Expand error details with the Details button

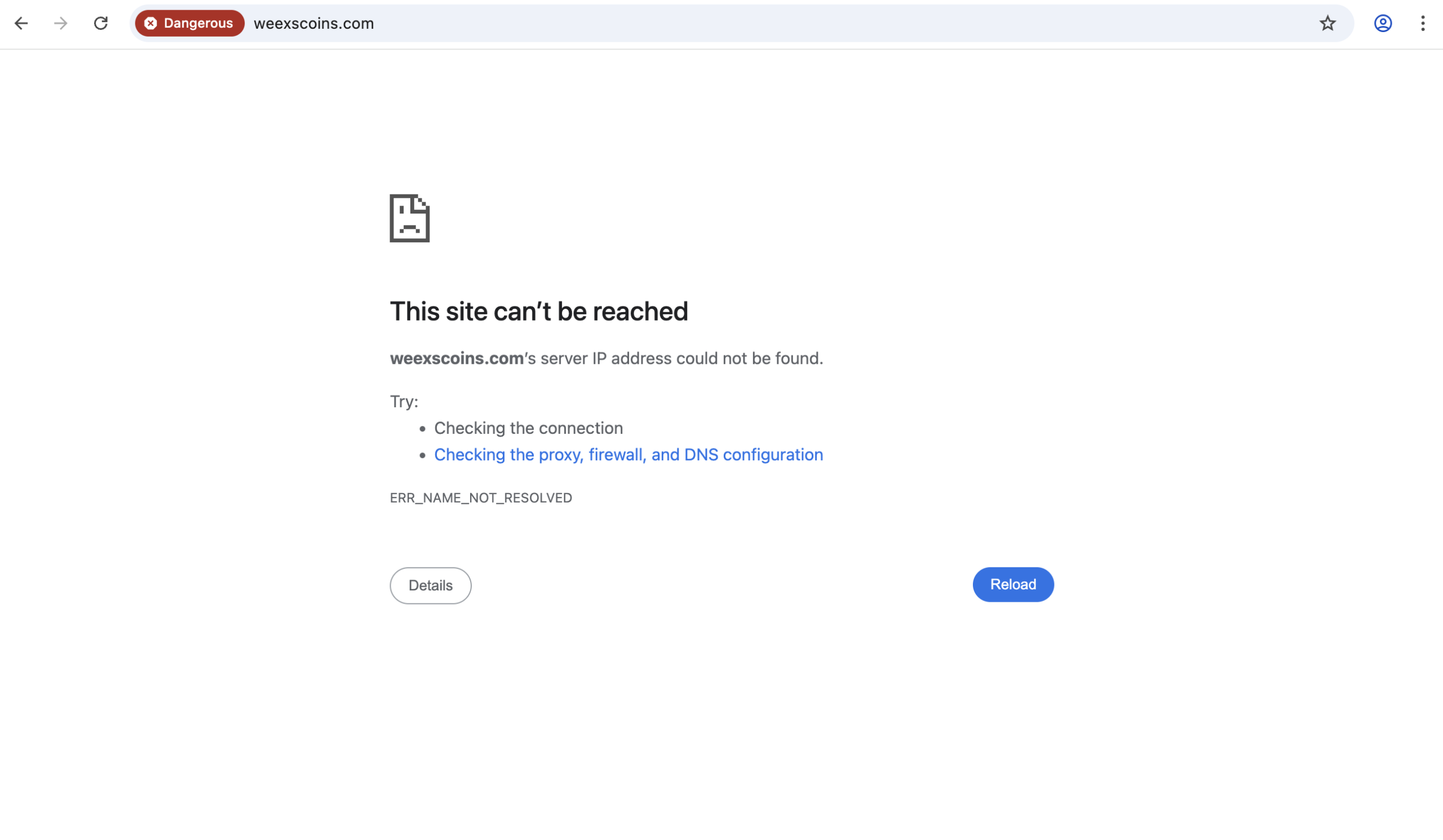(430, 585)
